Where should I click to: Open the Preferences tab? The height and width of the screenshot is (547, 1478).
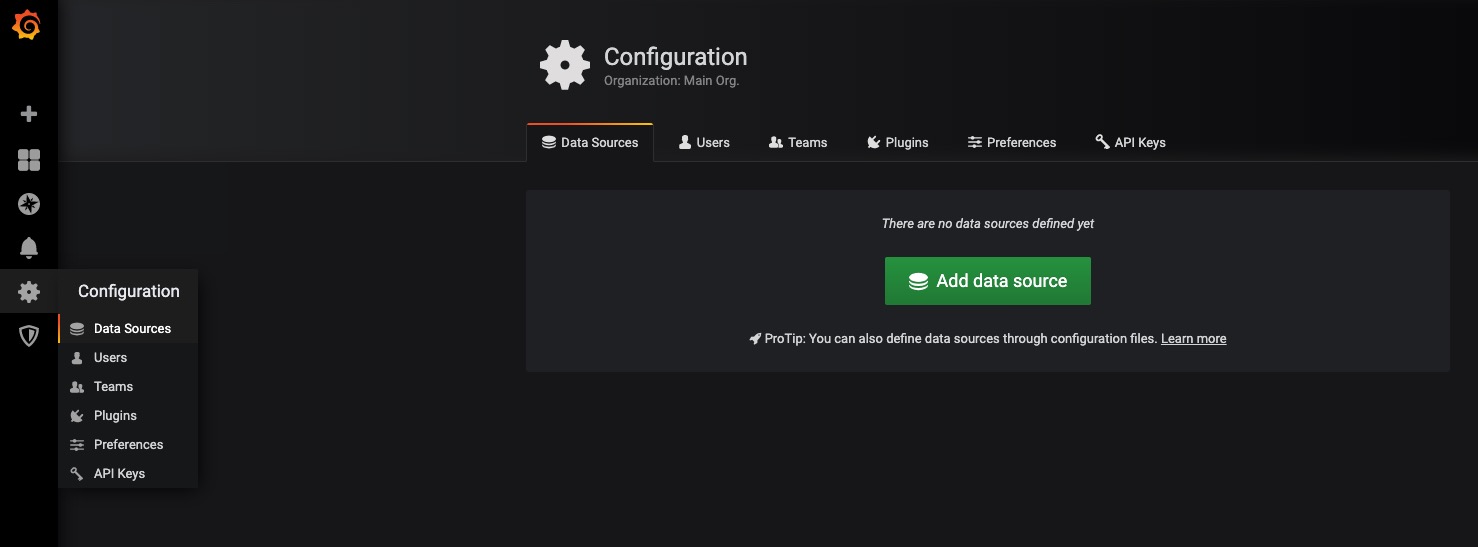[1011, 143]
